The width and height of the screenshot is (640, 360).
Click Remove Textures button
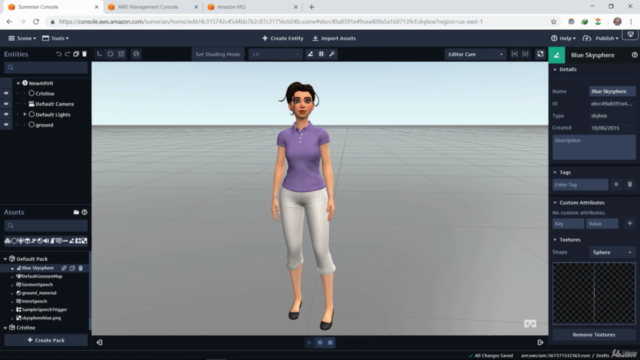pos(594,335)
